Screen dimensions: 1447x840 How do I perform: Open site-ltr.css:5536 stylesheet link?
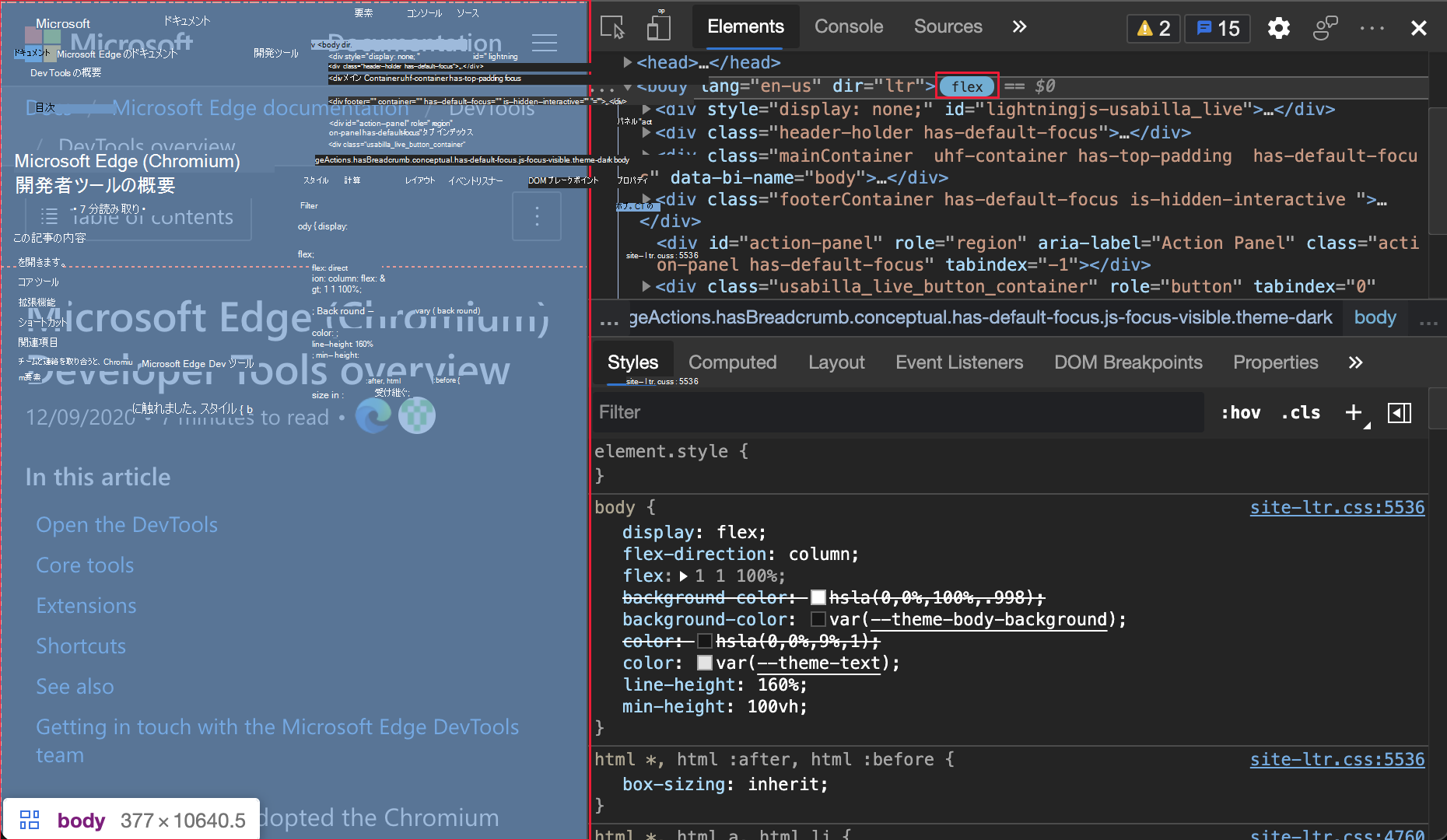(1337, 507)
